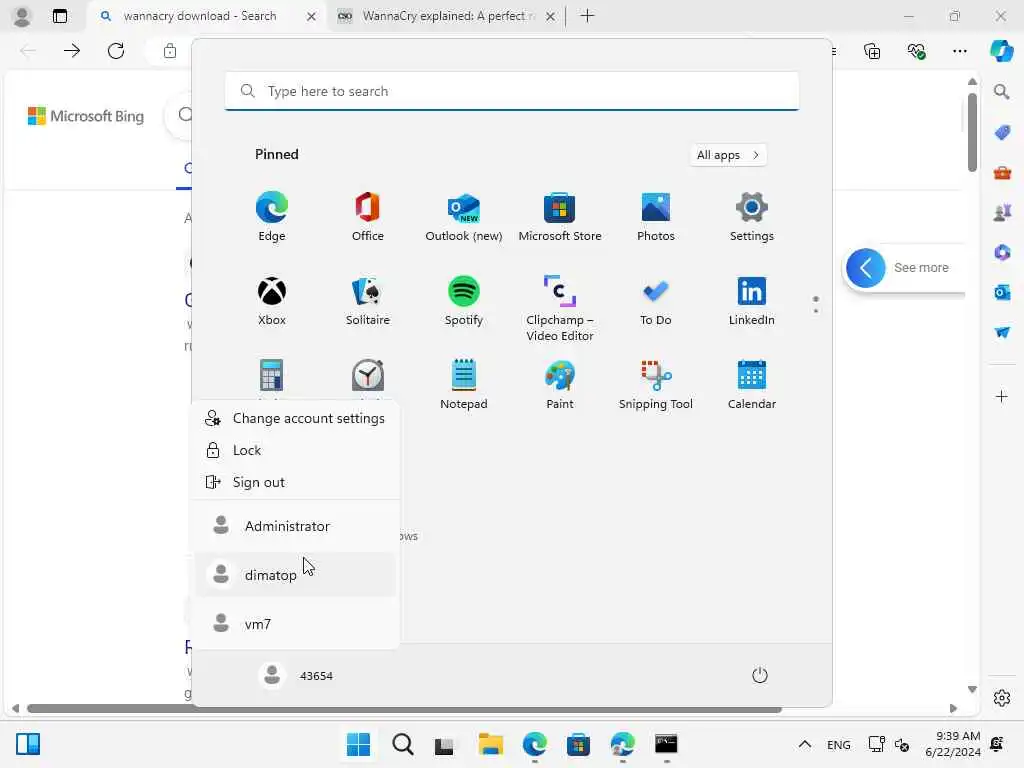This screenshot has height=768, width=1024.
Task: Click the Windows Start button on taskbar
Action: click(x=359, y=744)
